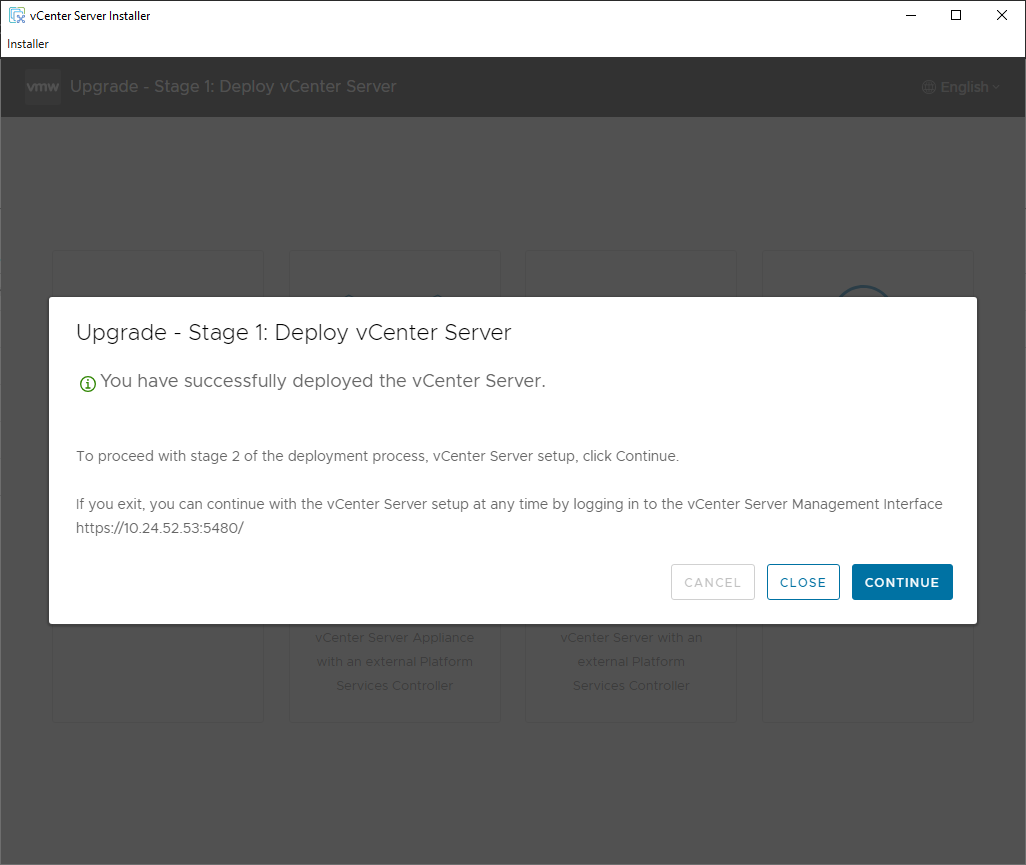Select the dimmed "vCenter Server Appliance" background card
The height and width of the screenshot is (865, 1026).
pyautogui.click(x=395, y=661)
